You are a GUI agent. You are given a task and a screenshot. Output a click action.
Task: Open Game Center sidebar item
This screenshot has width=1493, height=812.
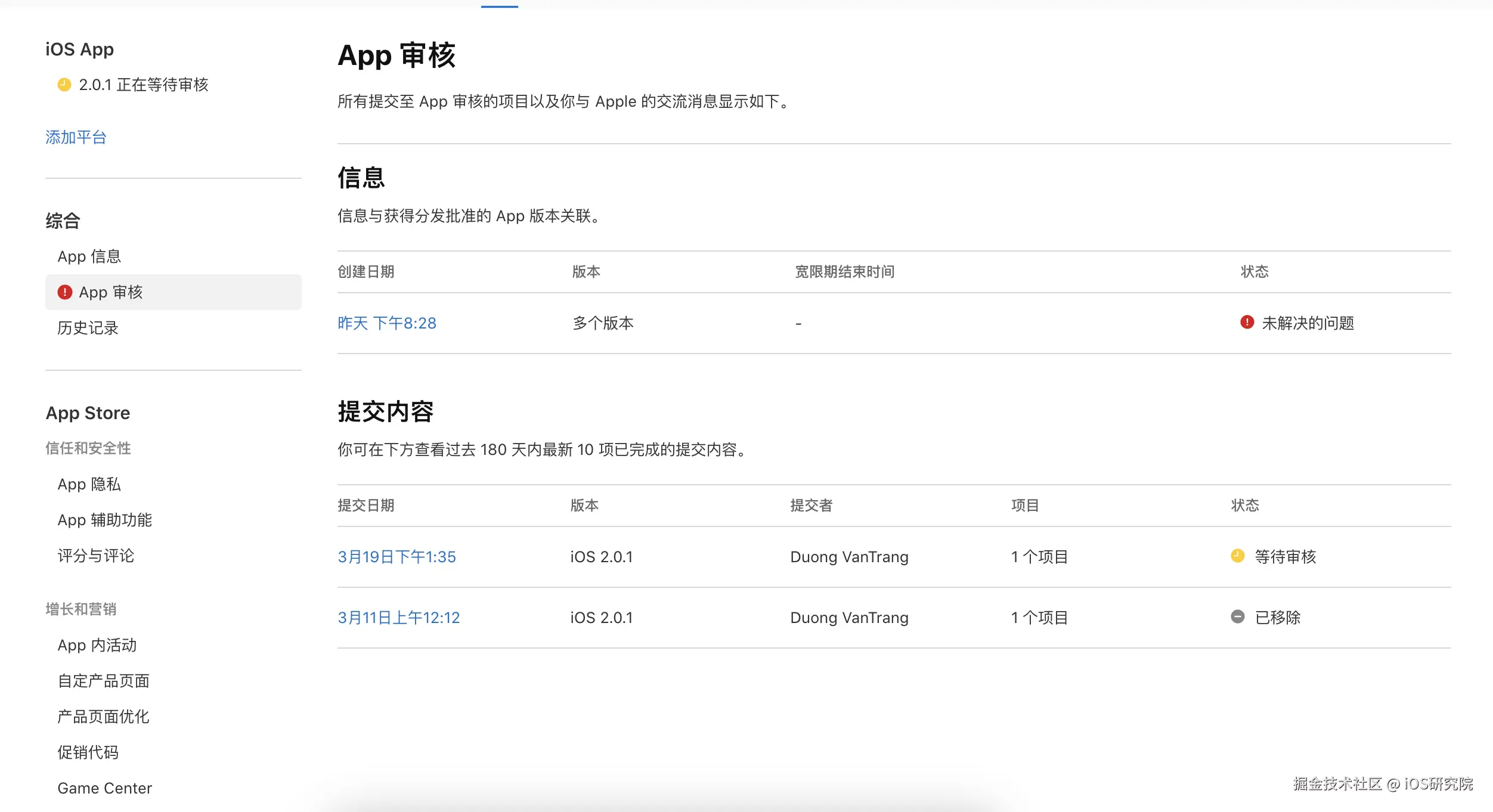coord(105,788)
